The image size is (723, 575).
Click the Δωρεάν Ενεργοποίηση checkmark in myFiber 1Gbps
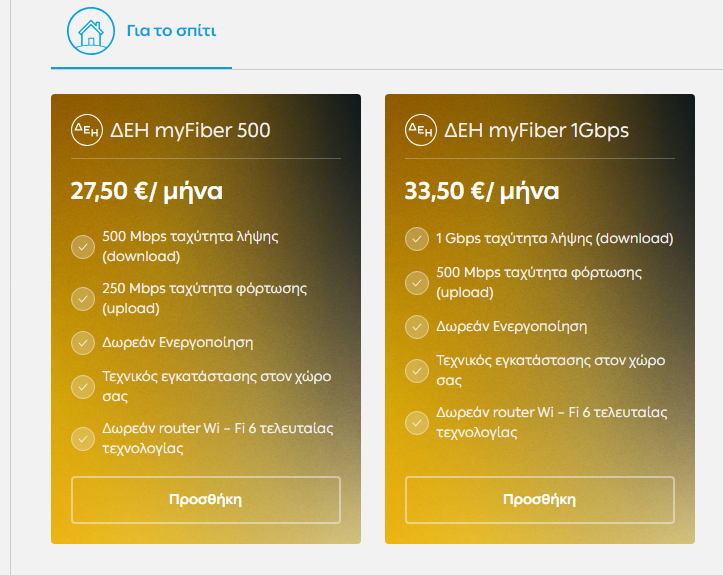416,327
